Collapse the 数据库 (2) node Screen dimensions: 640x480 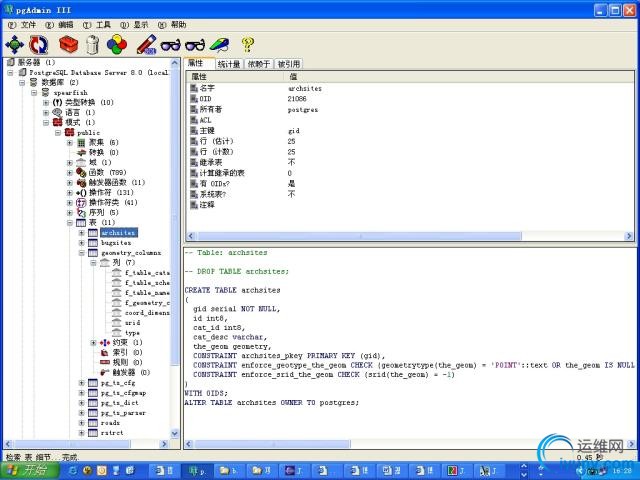pyautogui.click(x=22, y=82)
